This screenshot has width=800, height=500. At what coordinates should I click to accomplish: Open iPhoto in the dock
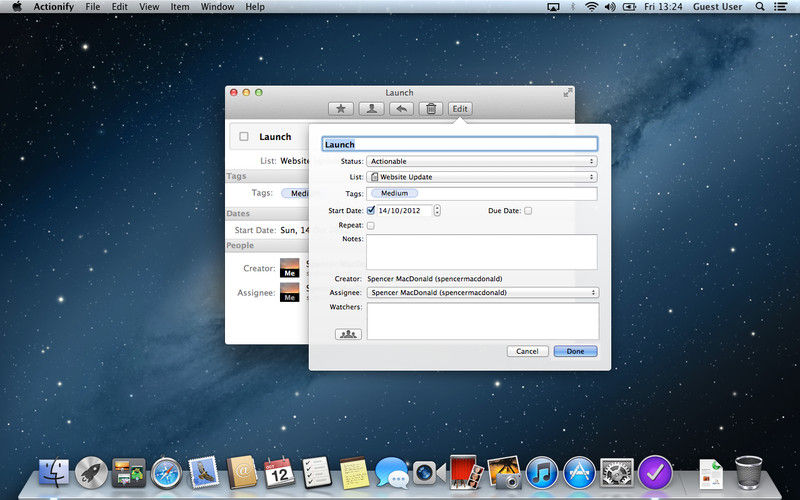504,472
